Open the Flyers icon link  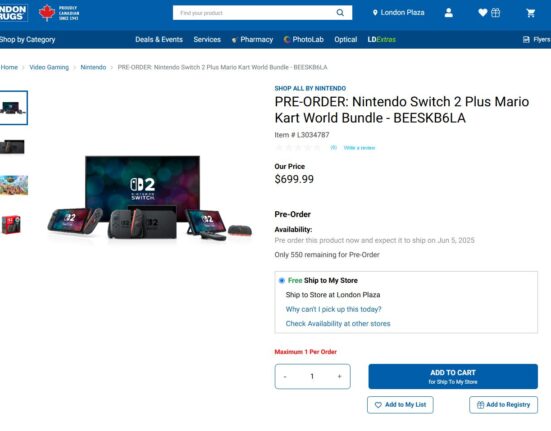(526, 39)
